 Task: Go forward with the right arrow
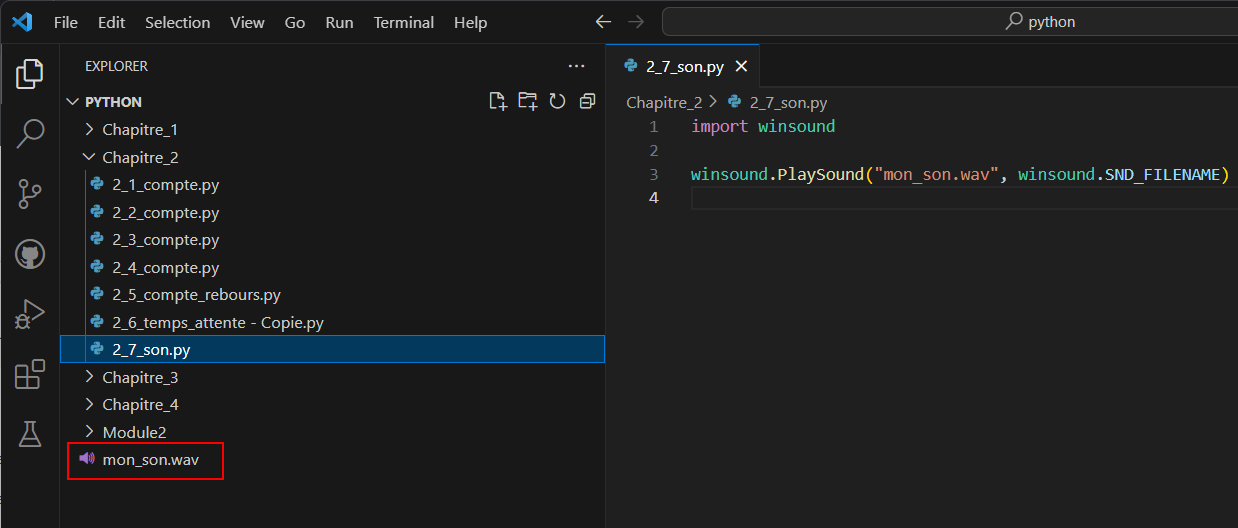click(x=635, y=22)
